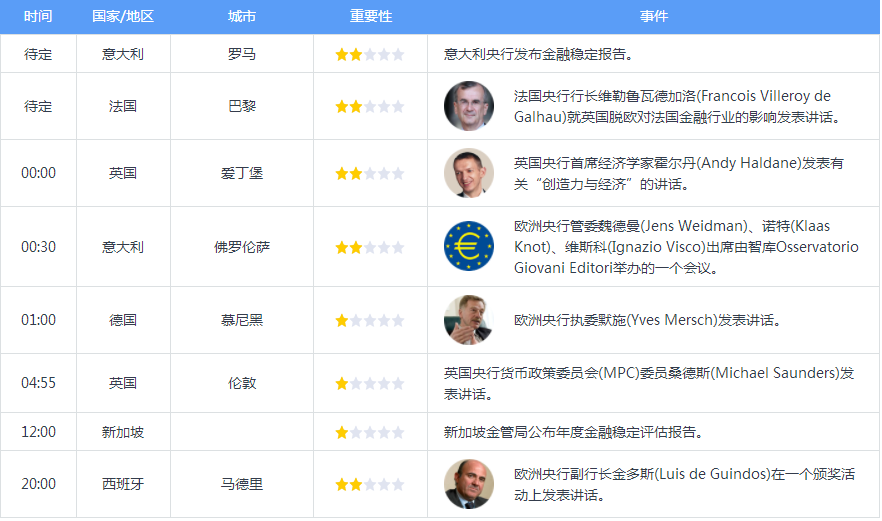Screen dimensions: 882x521
Task: Click the star rating in the 佛罗伦萨 row
Action: [370, 247]
